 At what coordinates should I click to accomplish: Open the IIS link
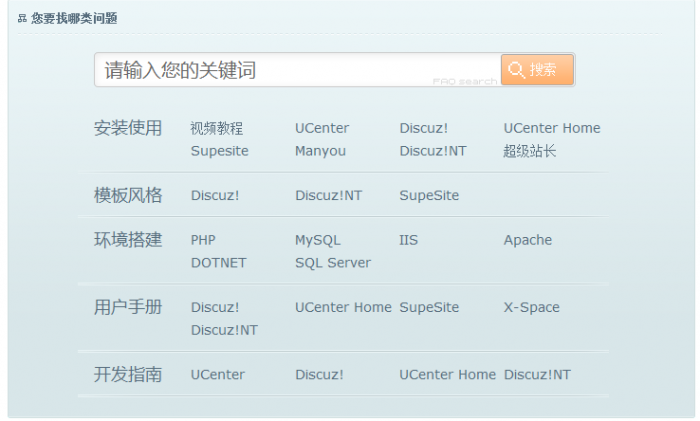(408, 240)
